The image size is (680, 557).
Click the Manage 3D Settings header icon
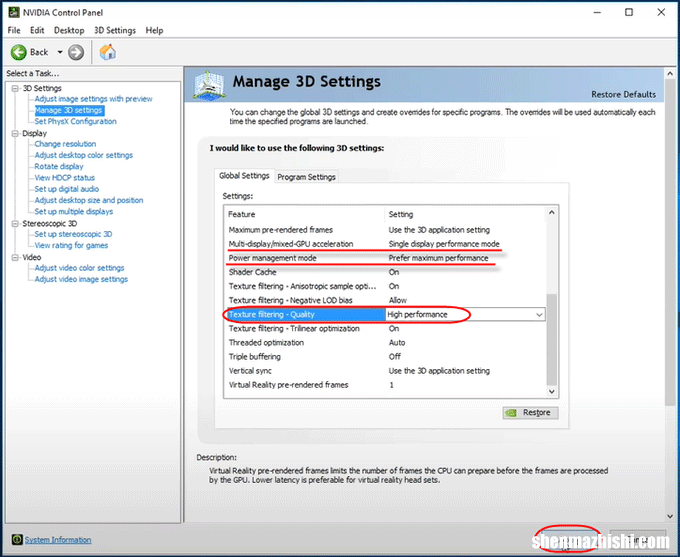(209, 85)
